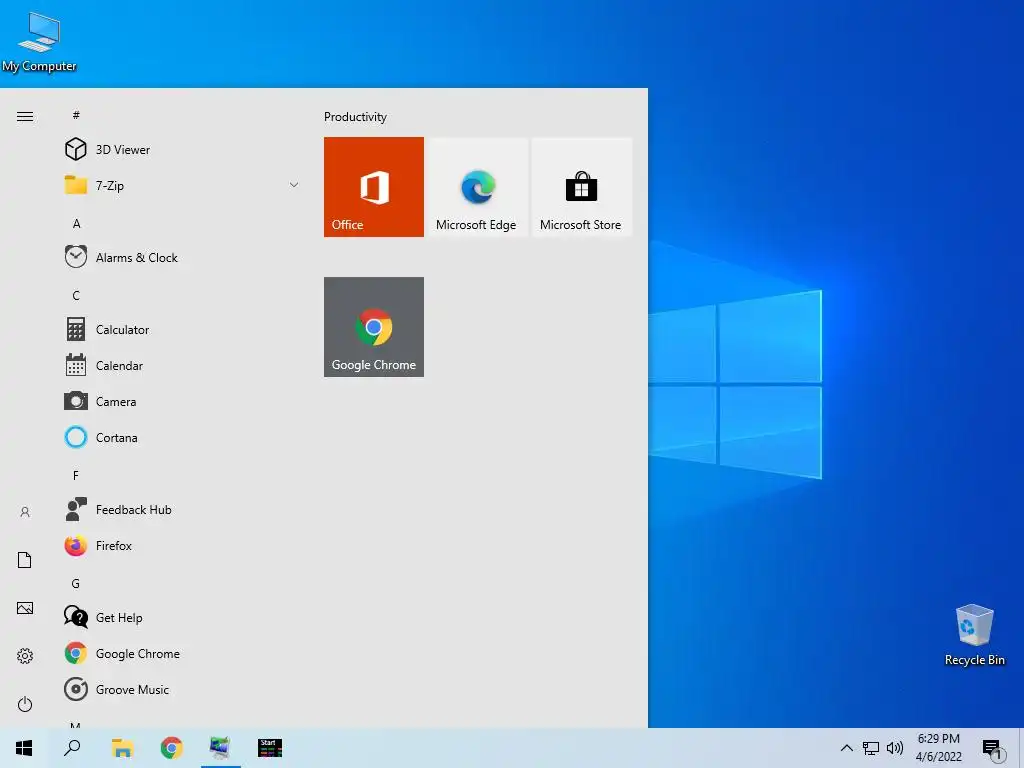
Task: Open Google Chrome from the taskbar
Action: click(171, 748)
